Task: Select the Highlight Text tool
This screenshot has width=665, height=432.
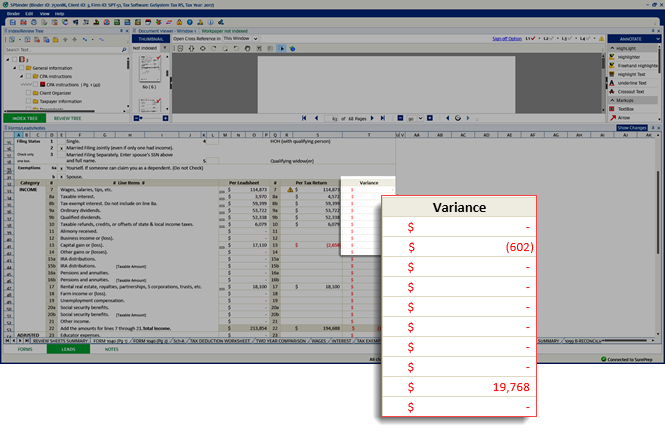Action: pyautogui.click(x=631, y=74)
